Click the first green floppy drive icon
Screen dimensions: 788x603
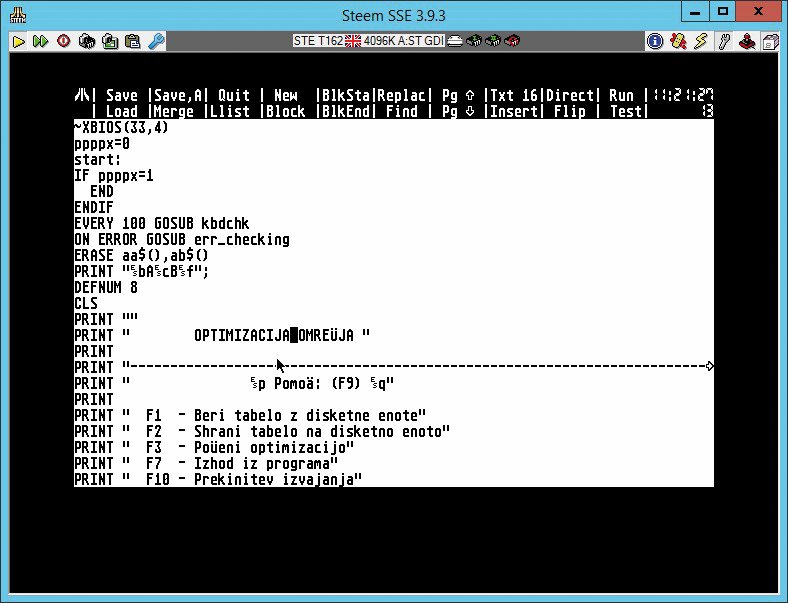point(474,41)
